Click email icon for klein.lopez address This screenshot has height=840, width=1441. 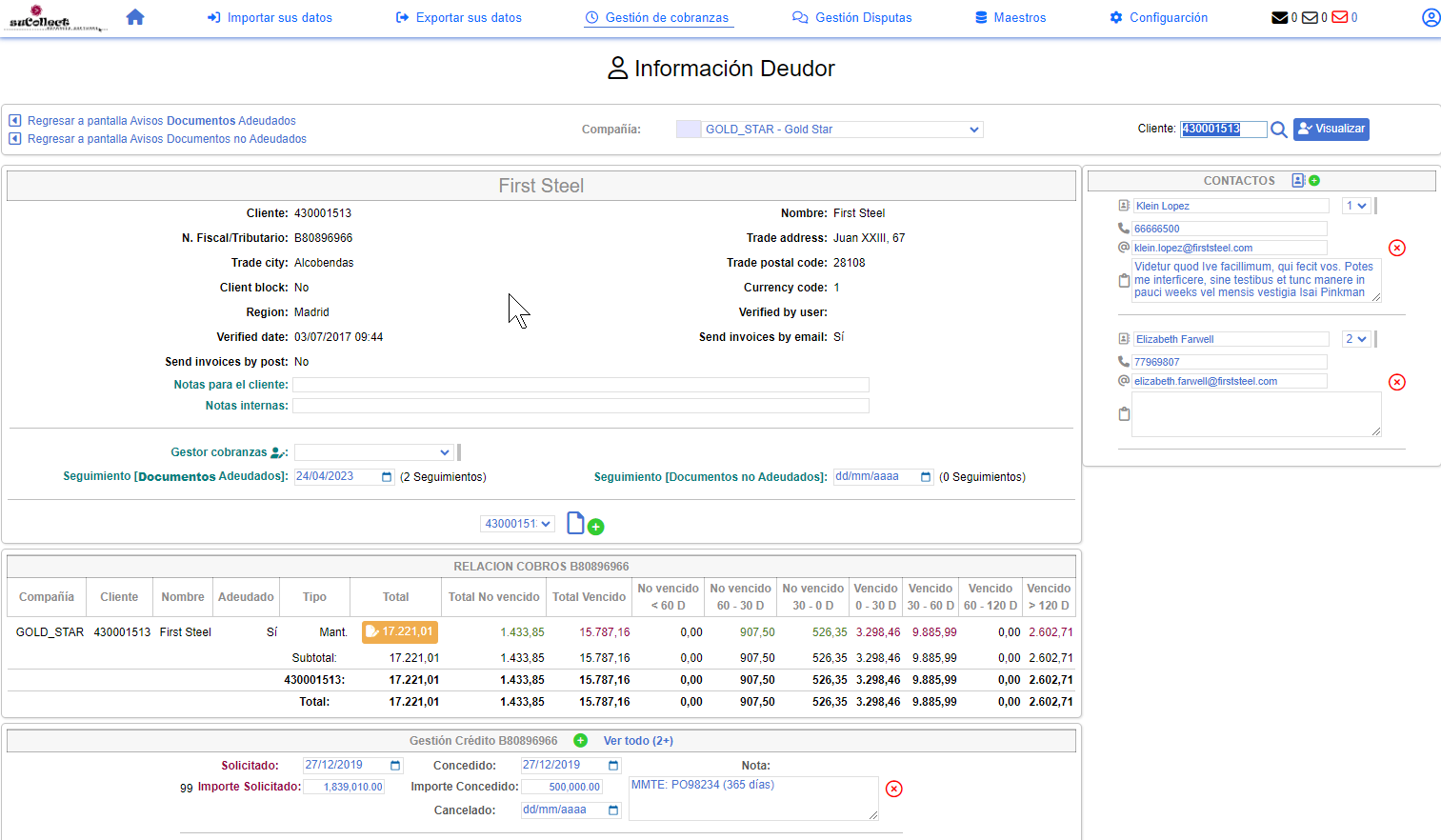tap(1124, 248)
